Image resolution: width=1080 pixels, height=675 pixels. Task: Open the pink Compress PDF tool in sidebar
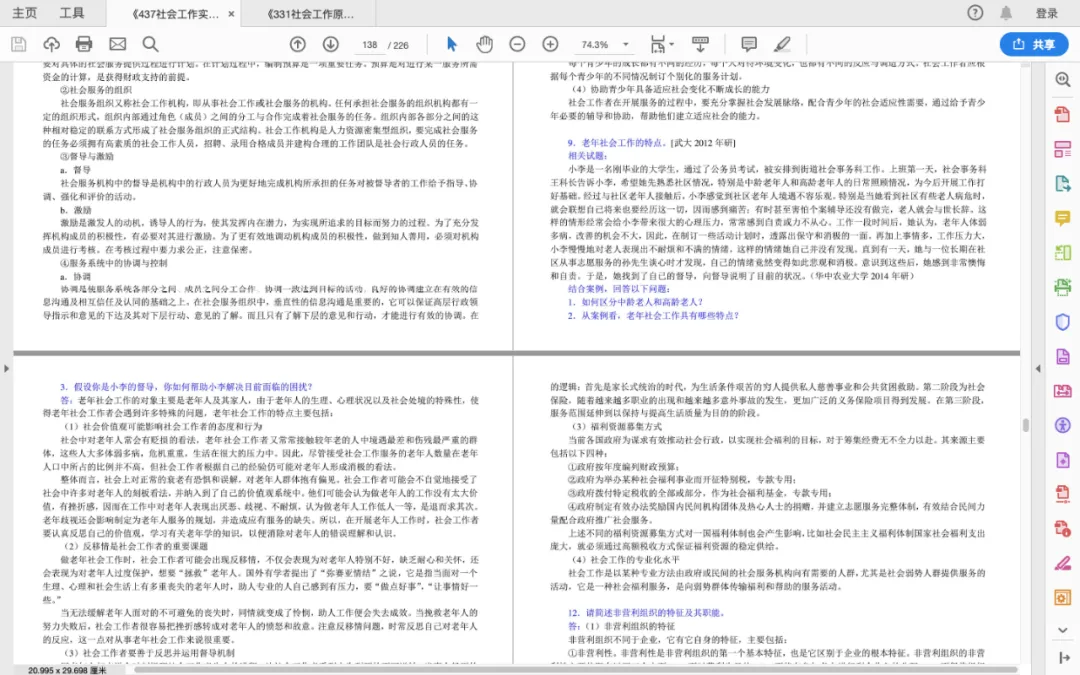point(1063,391)
